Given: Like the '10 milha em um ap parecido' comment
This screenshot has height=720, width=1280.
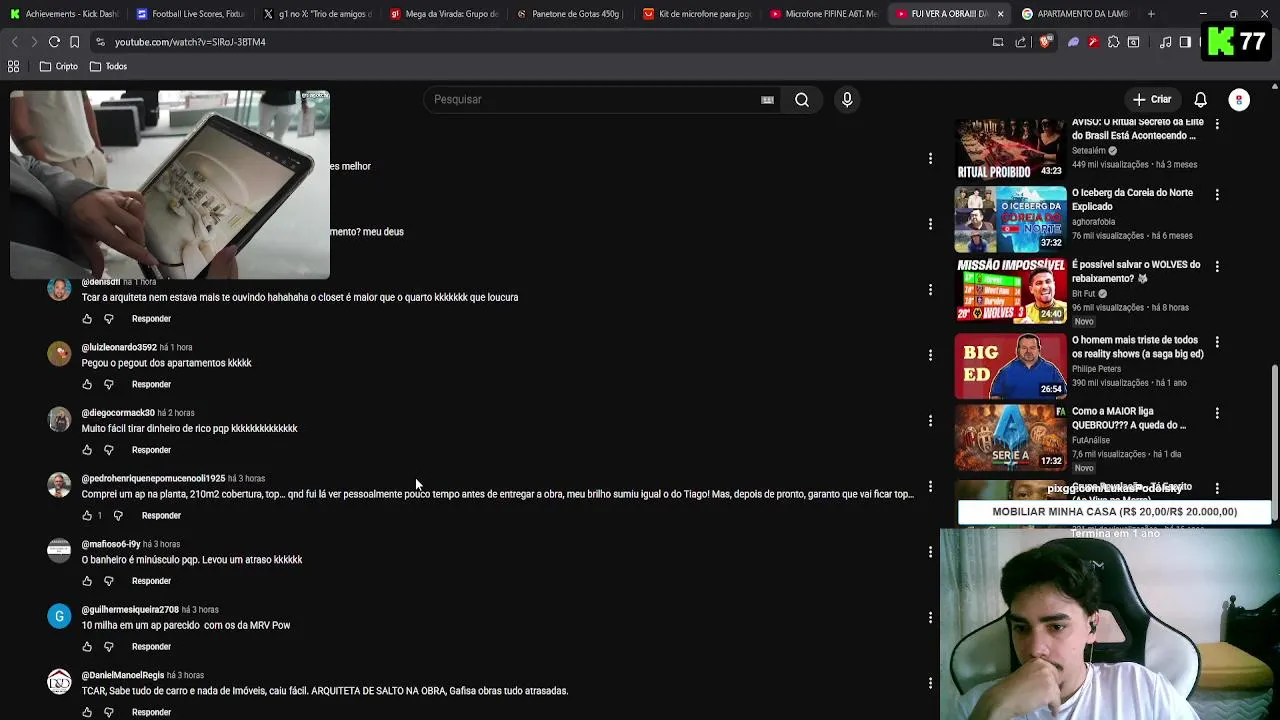Looking at the screenshot, I should pos(87,647).
